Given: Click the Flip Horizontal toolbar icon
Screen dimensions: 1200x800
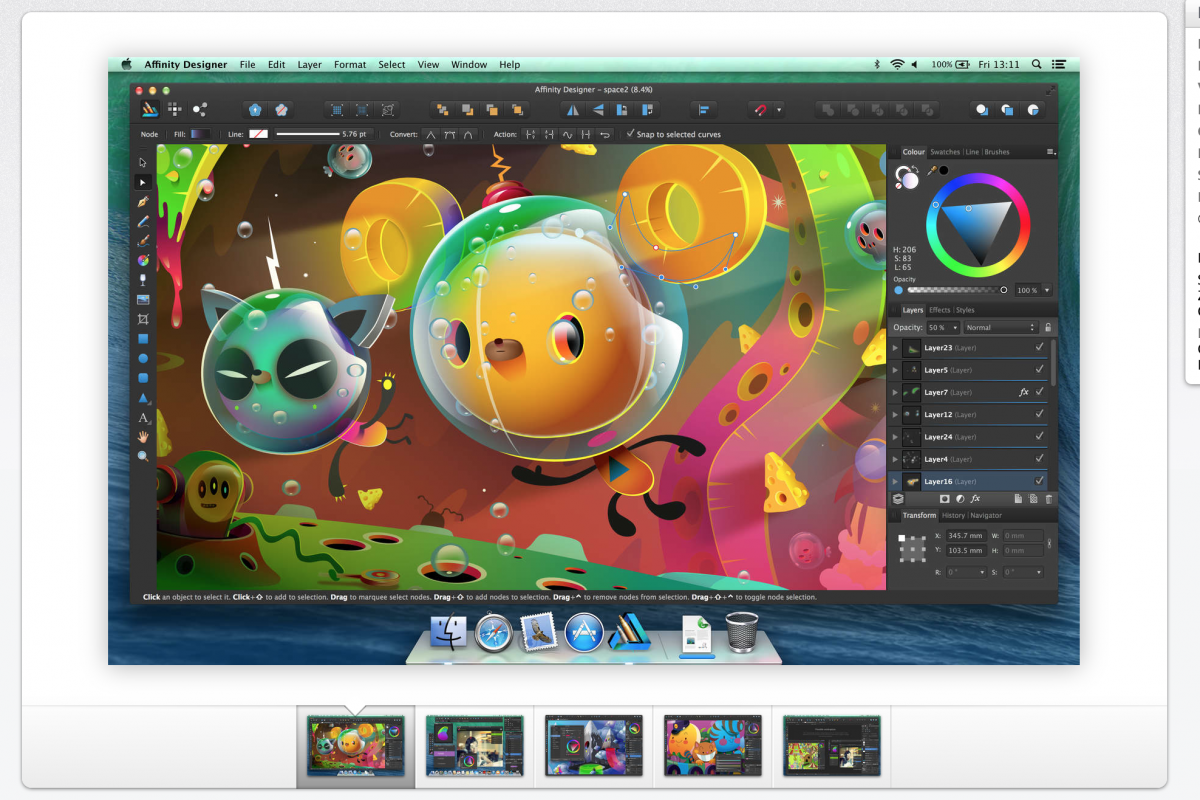Looking at the screenshot, I should click(x=573, y=110).
